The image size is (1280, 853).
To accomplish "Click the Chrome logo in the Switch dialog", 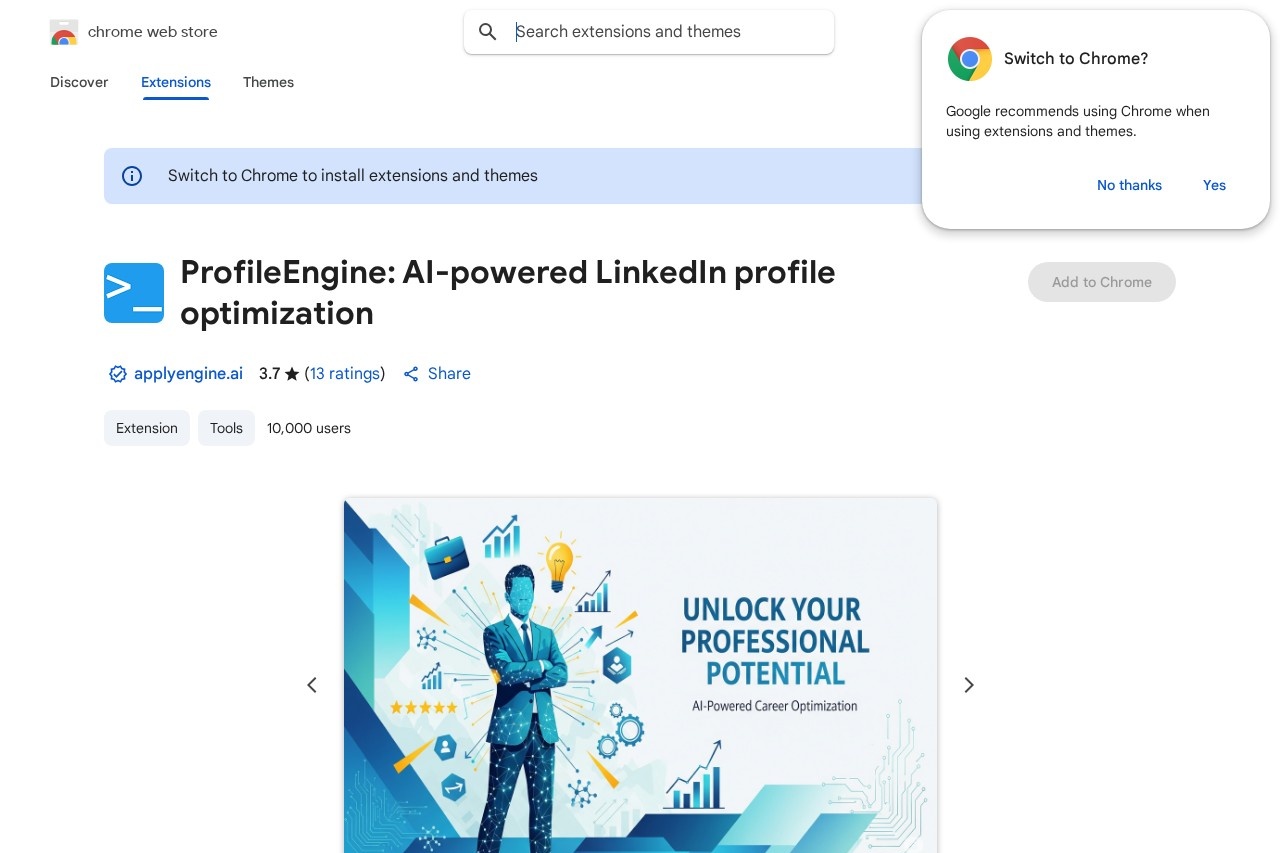I will click(969, 59).
